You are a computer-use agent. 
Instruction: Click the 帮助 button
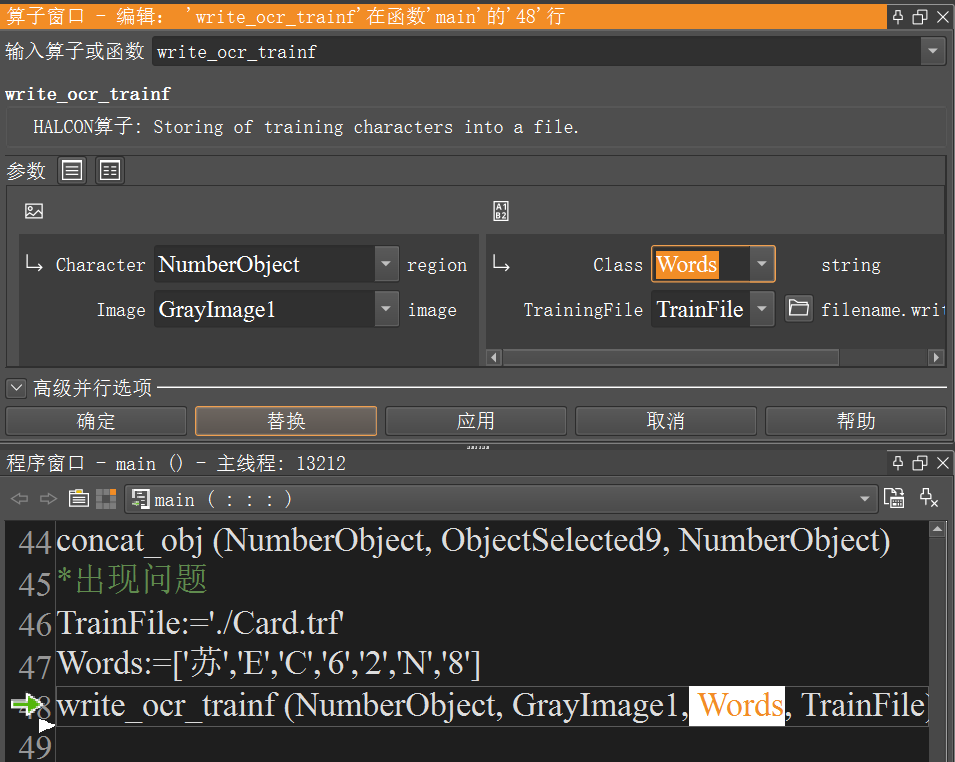(x=856, y=421)
